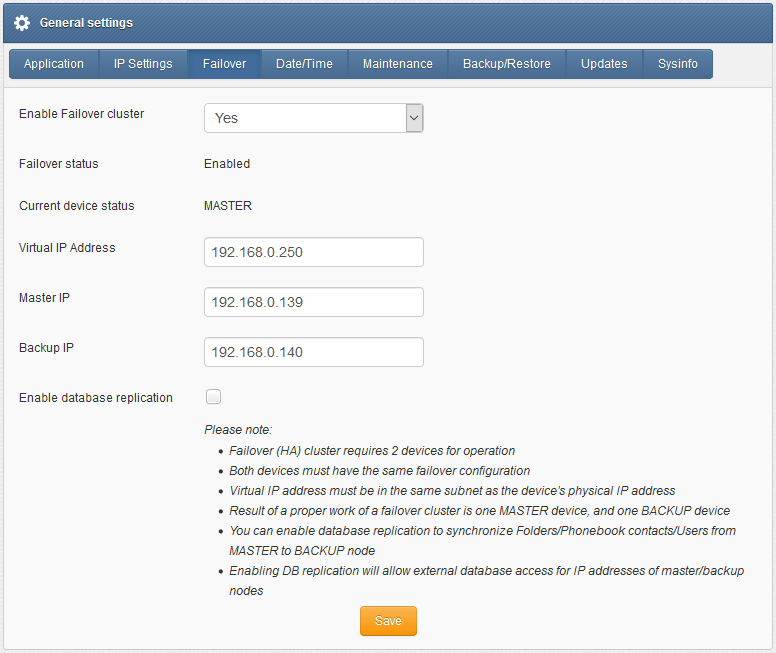
Task: Switch to the IP Settings tab
Action: coord(143,64)
